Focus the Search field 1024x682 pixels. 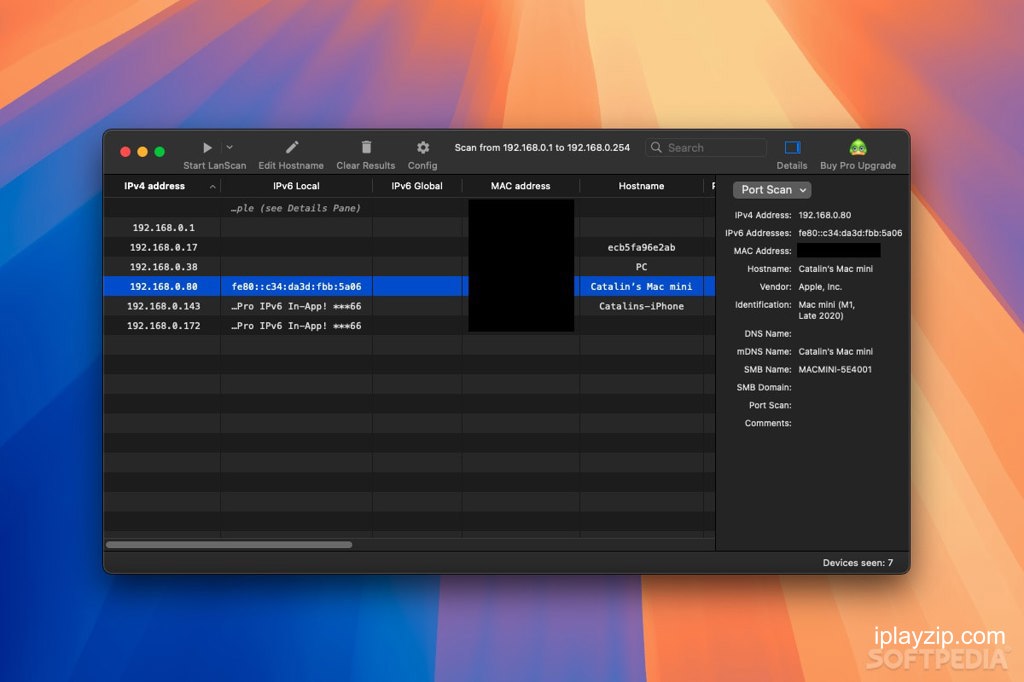[x=706, y=148]
